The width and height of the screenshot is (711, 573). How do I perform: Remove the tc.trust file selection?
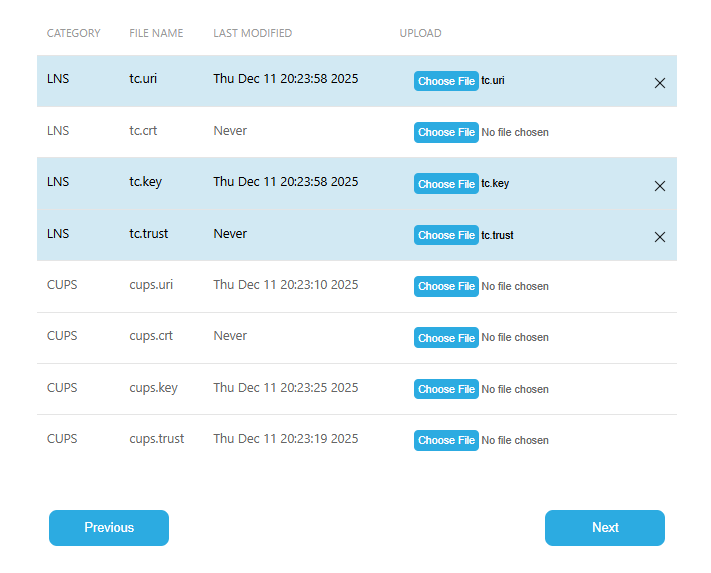point(659,237)
